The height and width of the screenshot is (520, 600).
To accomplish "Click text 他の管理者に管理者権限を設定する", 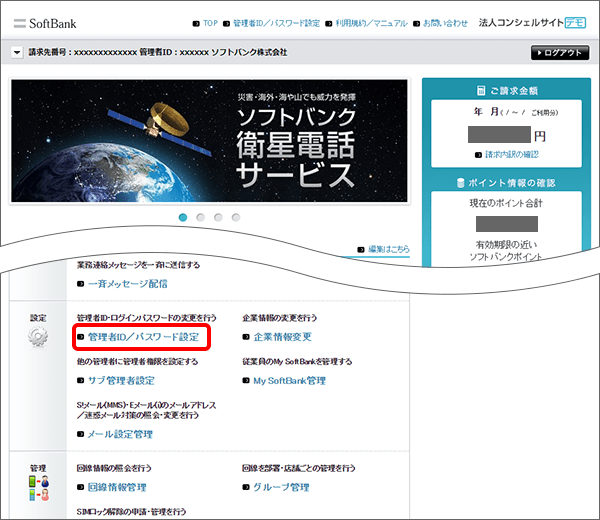I will click(x=137, y=361).
